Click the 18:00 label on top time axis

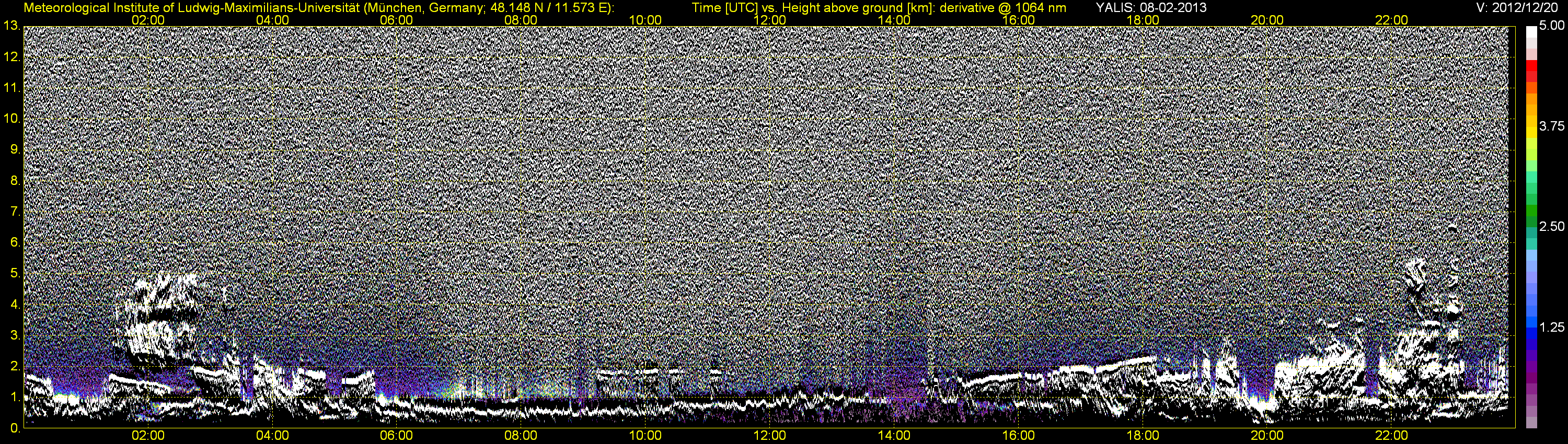coord(1143,20)
